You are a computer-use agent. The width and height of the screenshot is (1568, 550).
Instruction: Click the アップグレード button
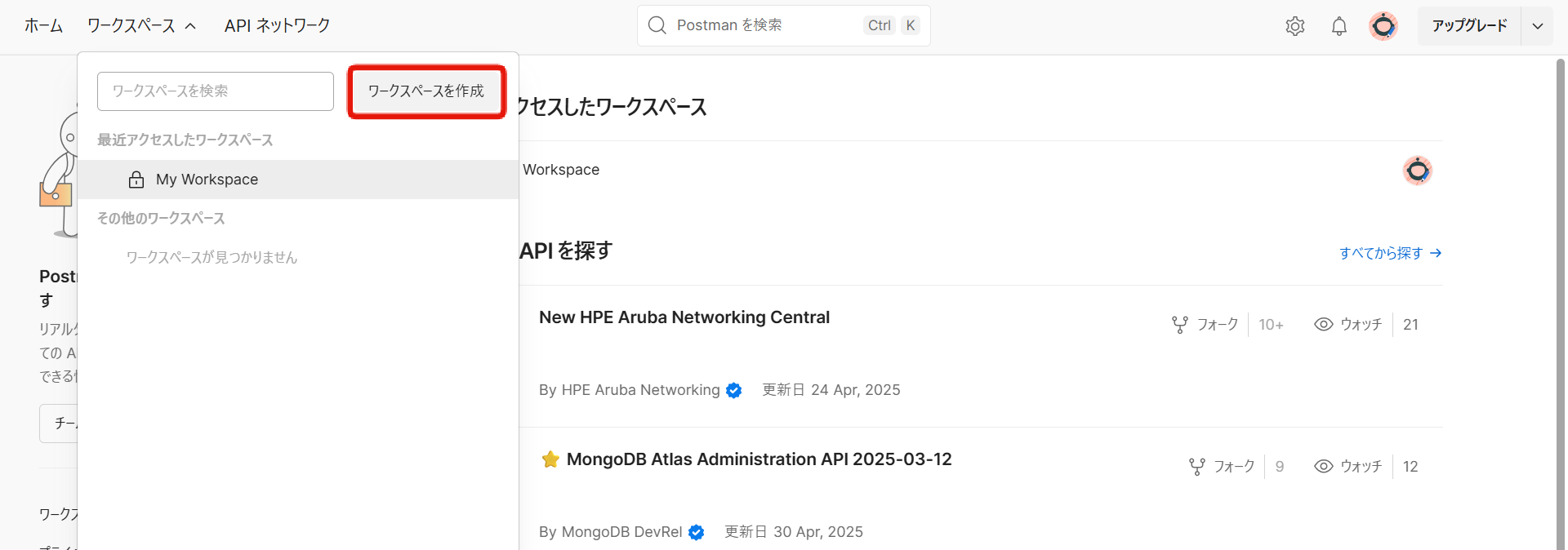pyautogui.click(x=1468, y=26)
